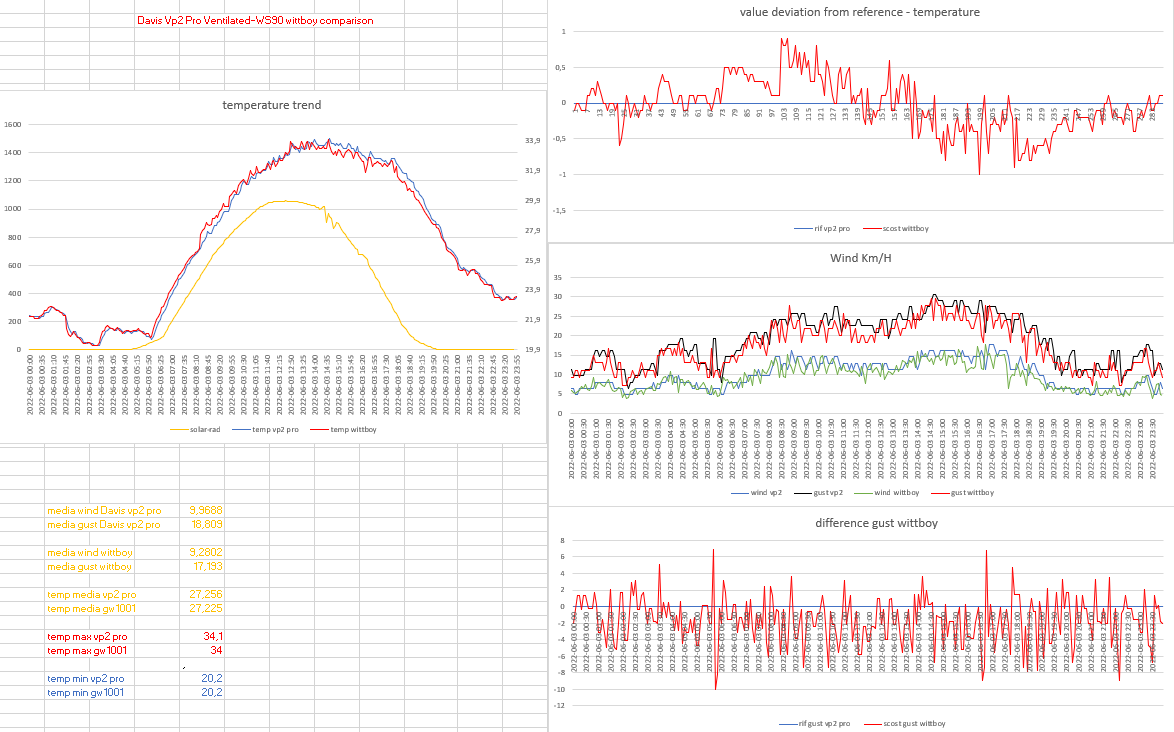Select the red 'Davis Vp2 Pro Ventilated' heading cell
Image resolution: width=1174 pixels, height=732 pixels.
click(x=254, y=20)
